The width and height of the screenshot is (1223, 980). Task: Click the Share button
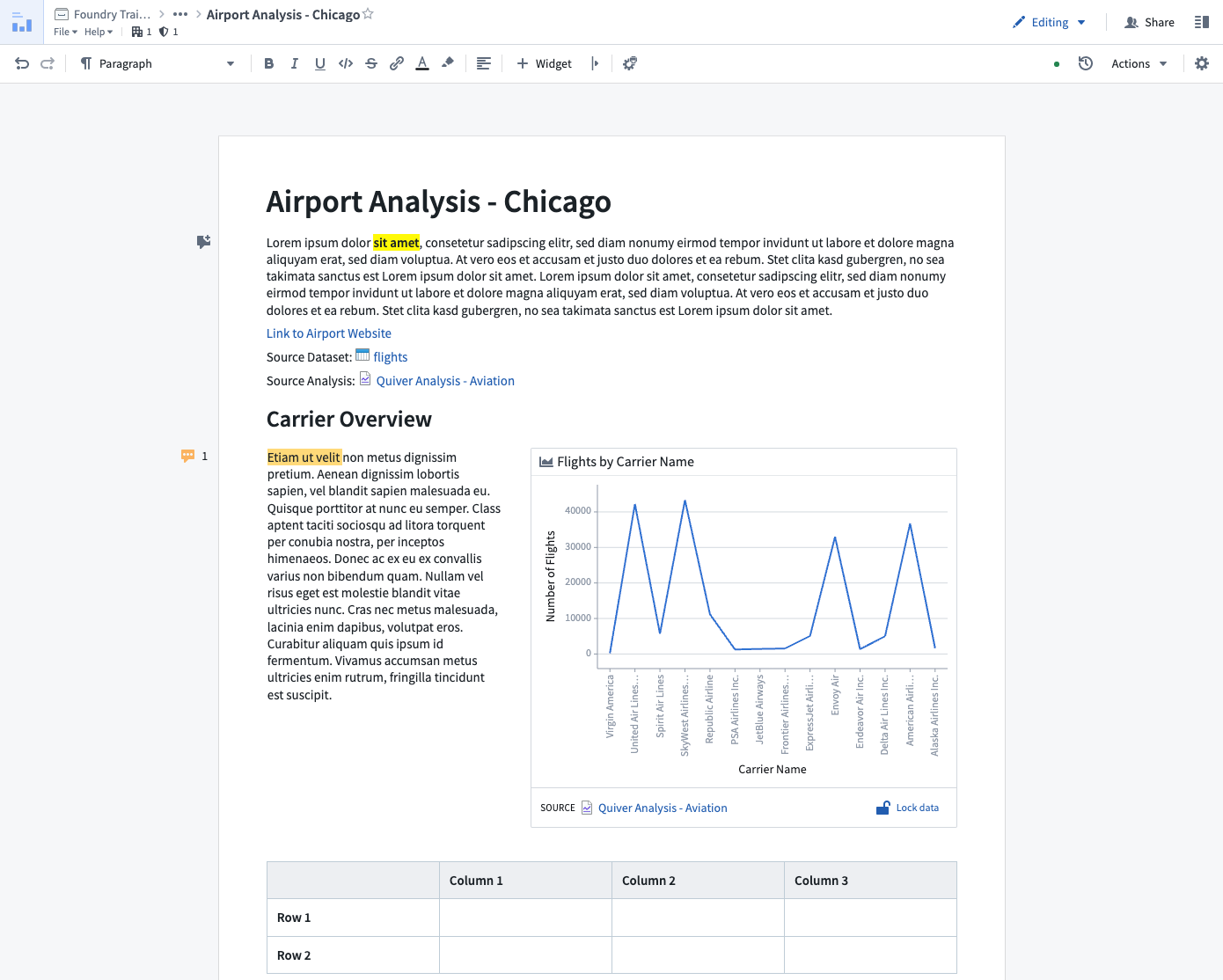(x=1150, y=22)
